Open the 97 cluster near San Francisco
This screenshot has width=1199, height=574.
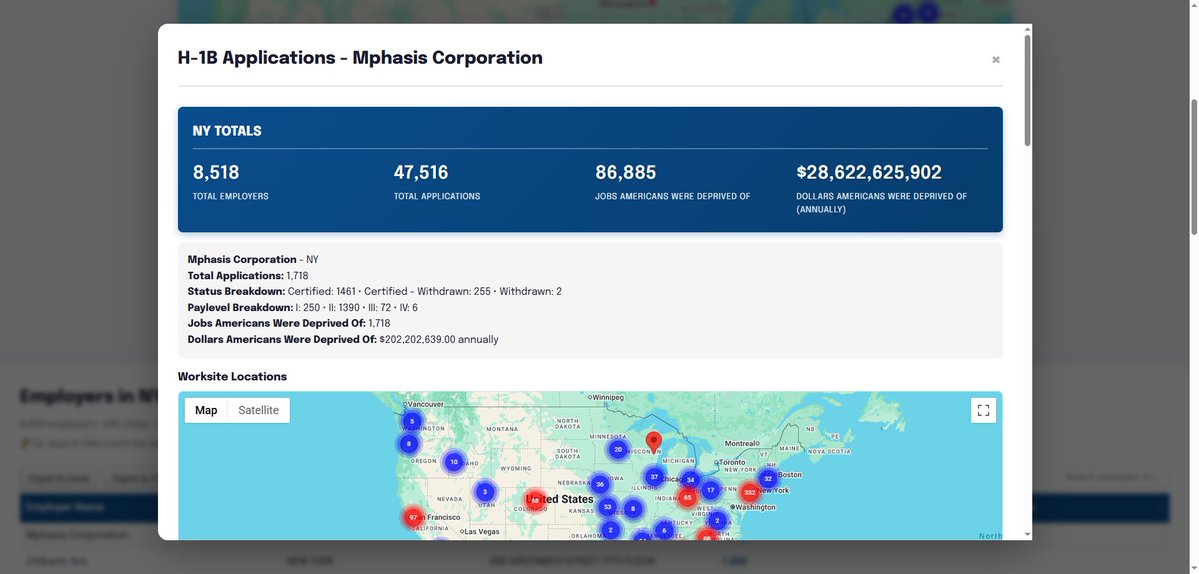pos(414,517)
